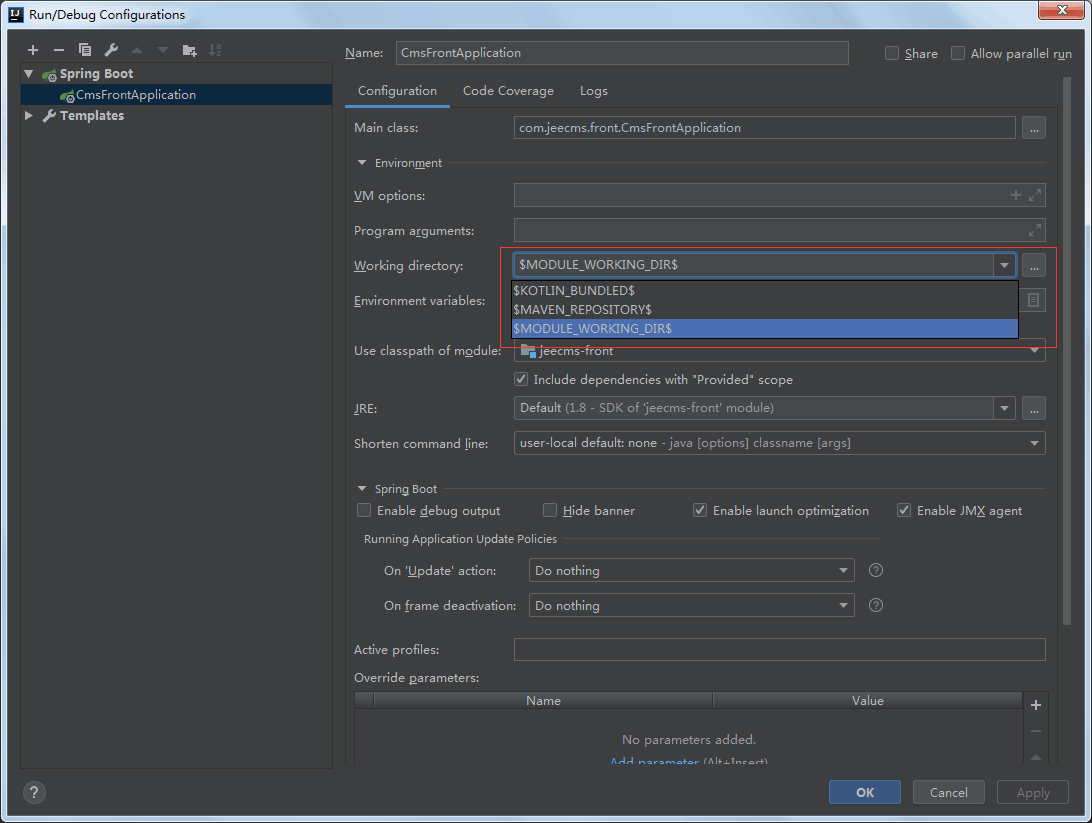
Task: Enable the Hide banner checkbox
Action: tap(550, 511)
